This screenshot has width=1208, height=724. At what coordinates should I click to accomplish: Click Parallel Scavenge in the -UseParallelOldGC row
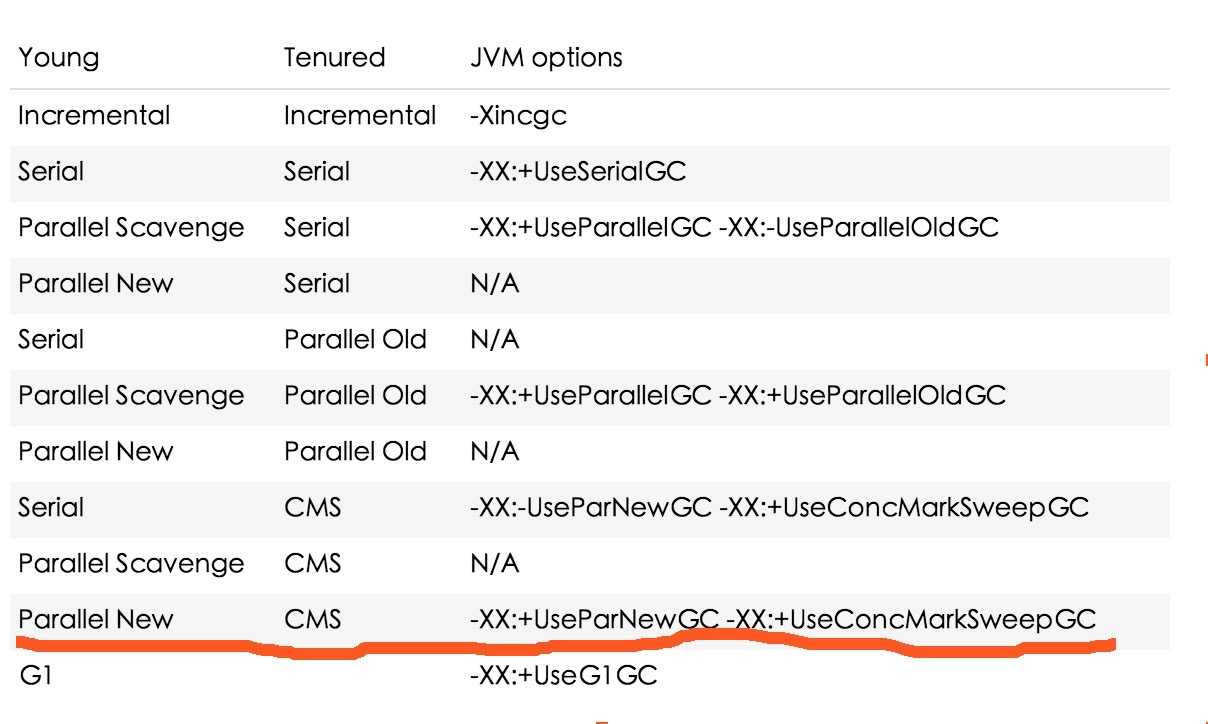131,228
